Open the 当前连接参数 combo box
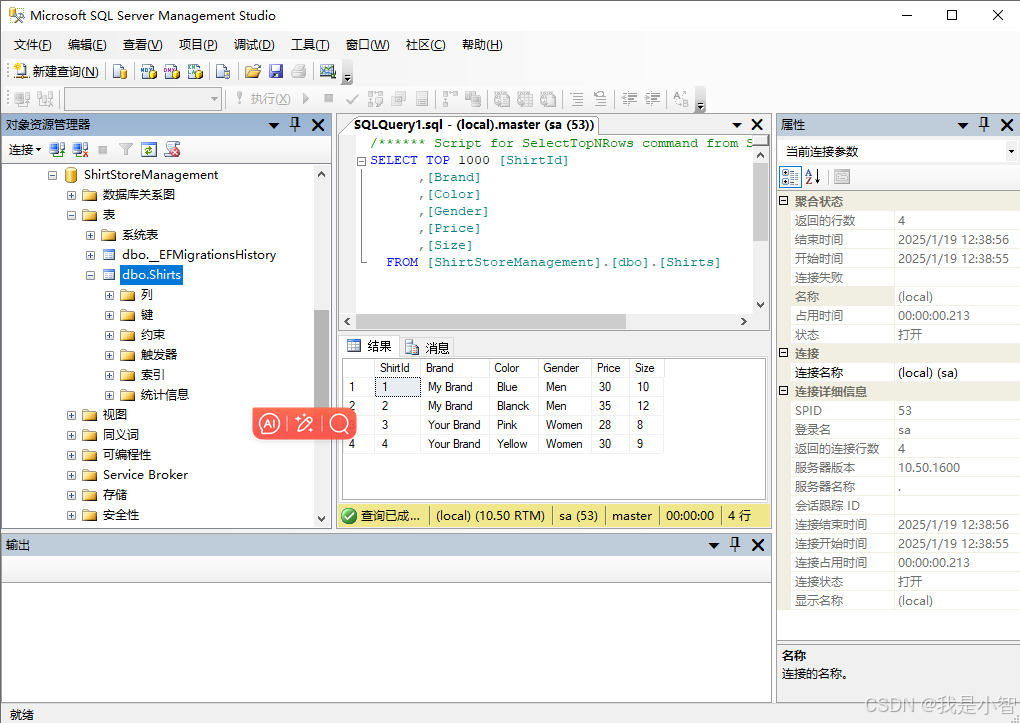The image size is (1020, 723). [x=898, y=152]
